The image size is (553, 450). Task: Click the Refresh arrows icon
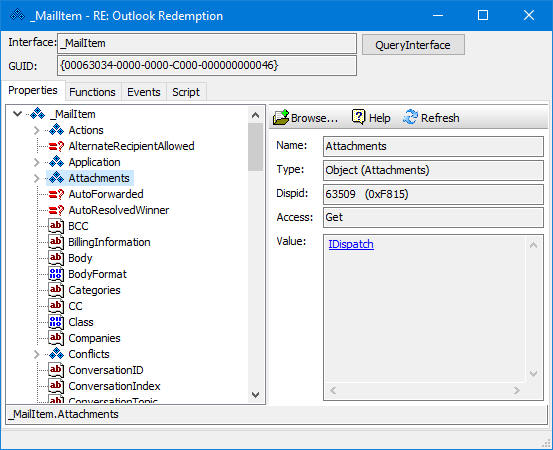(410, 117)
